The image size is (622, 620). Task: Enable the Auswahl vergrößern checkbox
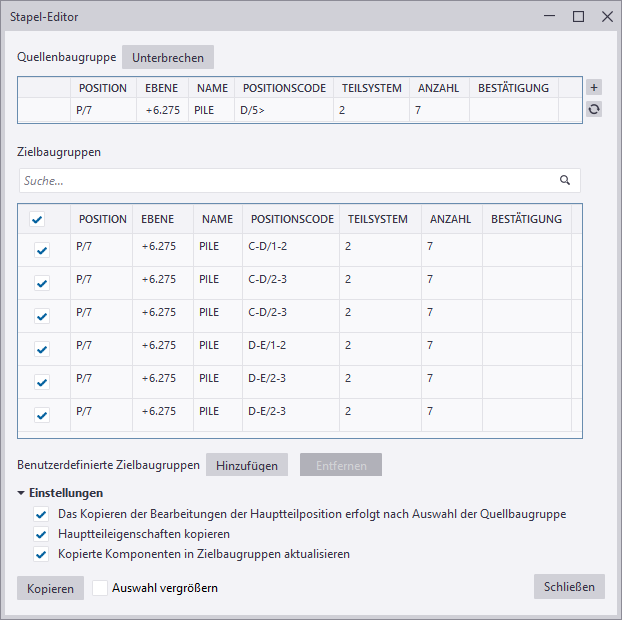[100, 588]
